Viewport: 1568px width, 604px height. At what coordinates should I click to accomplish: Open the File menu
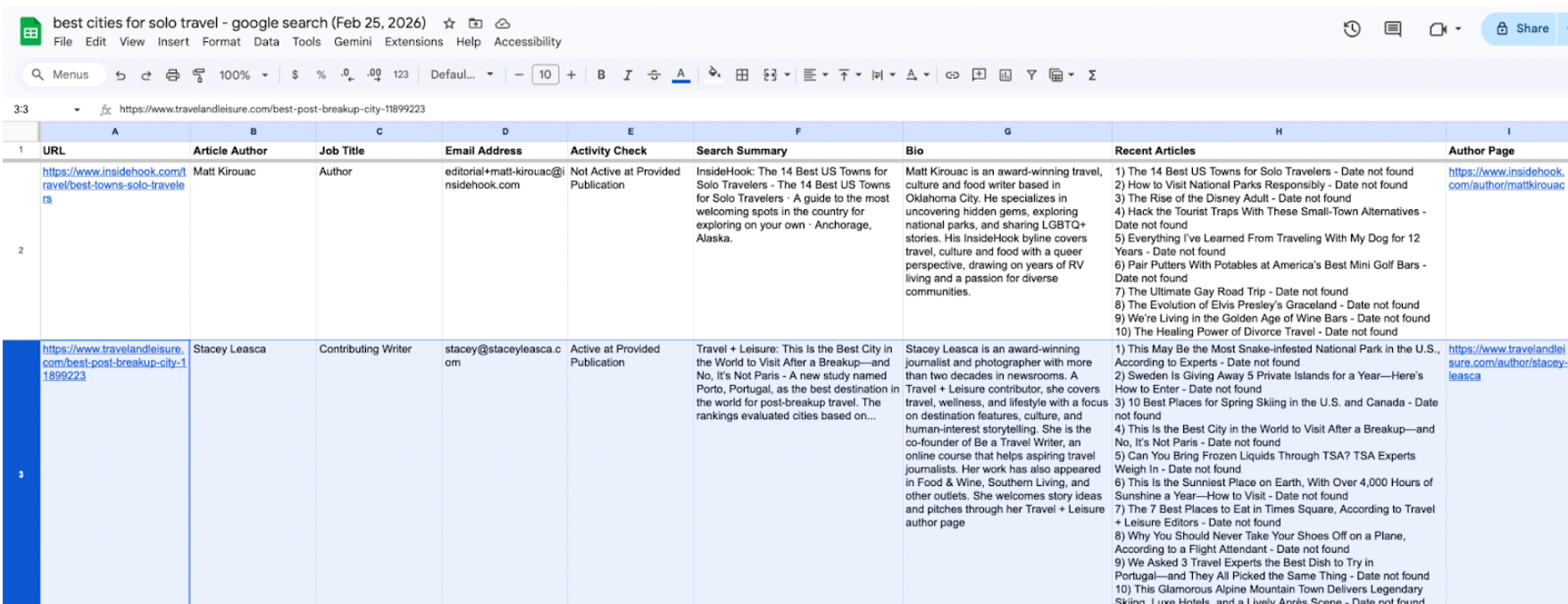point(63,42)
